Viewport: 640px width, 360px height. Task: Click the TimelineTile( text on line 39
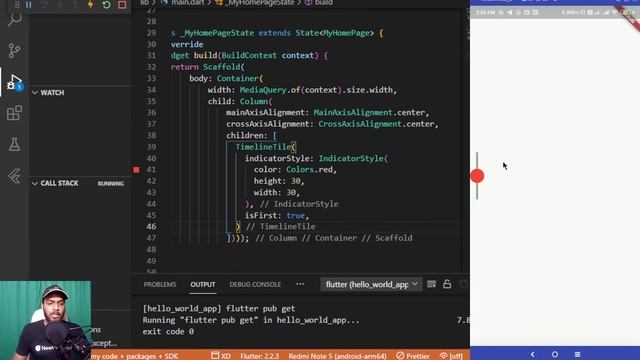(x=266, y=147)
